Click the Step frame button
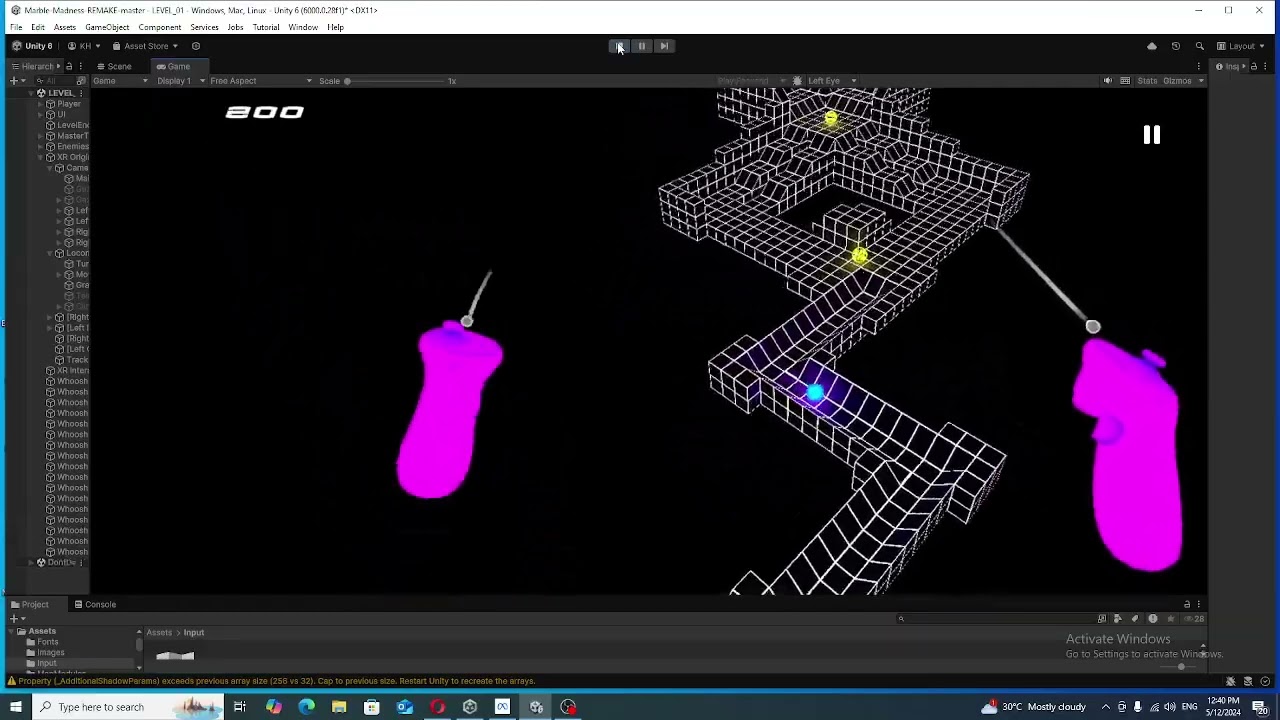 (x=663, y=46)
